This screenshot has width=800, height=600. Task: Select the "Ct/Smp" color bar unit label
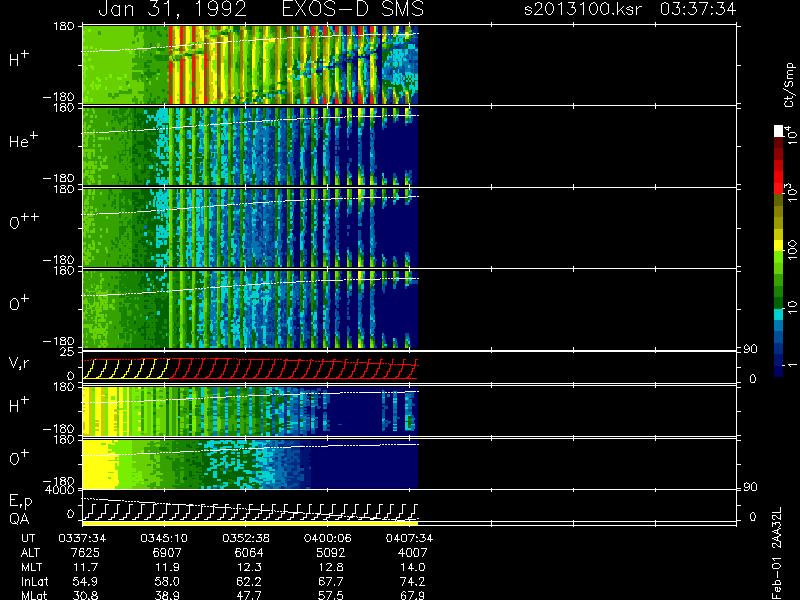[x=789, y=85]
